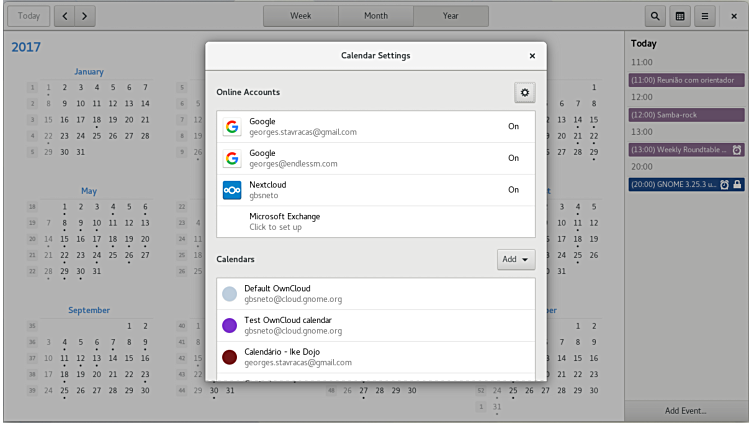Select the Year view tab
Image resolution: width=752 pixels, height=423 pixels.
pos(451,16)
